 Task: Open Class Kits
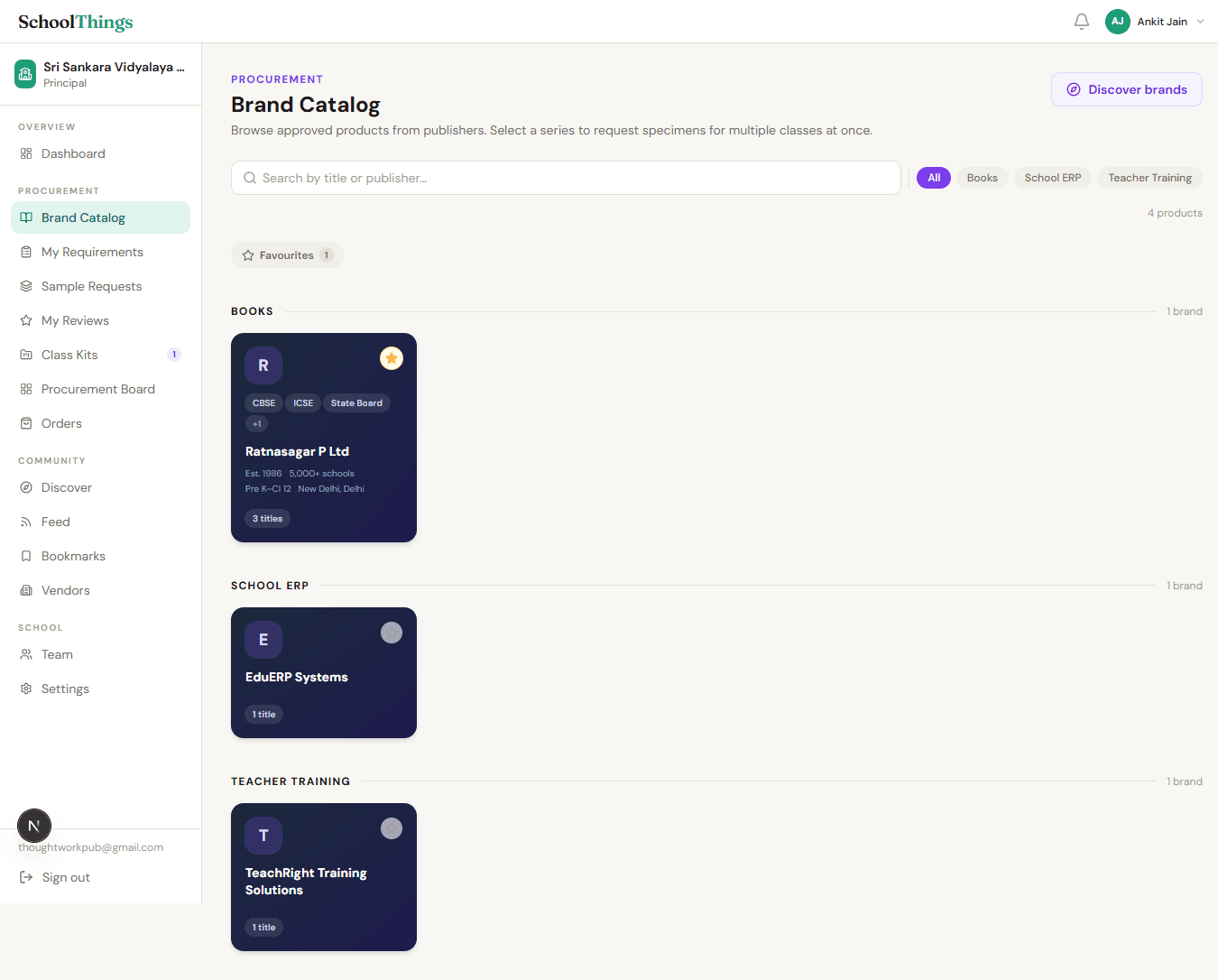coord(100,355)
